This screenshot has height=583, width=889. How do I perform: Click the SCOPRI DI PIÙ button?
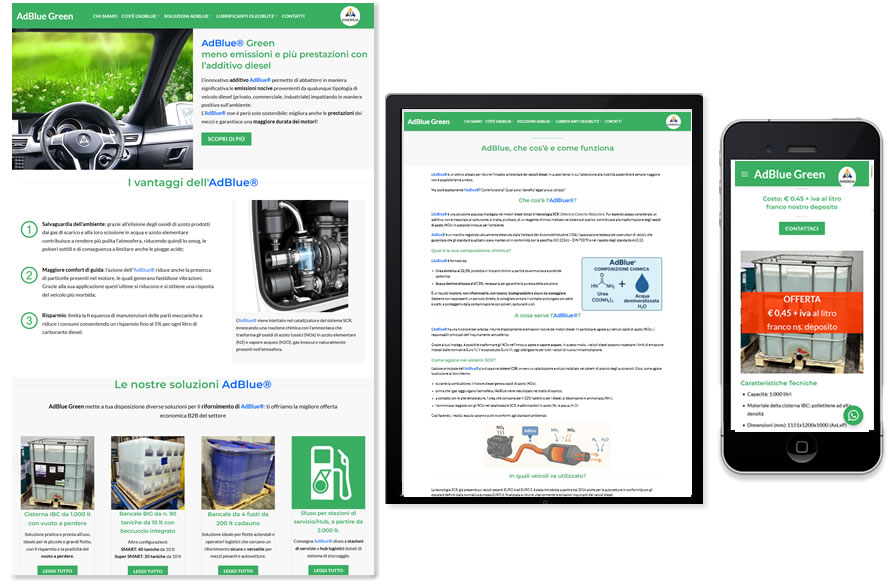(x=226, y=139)
